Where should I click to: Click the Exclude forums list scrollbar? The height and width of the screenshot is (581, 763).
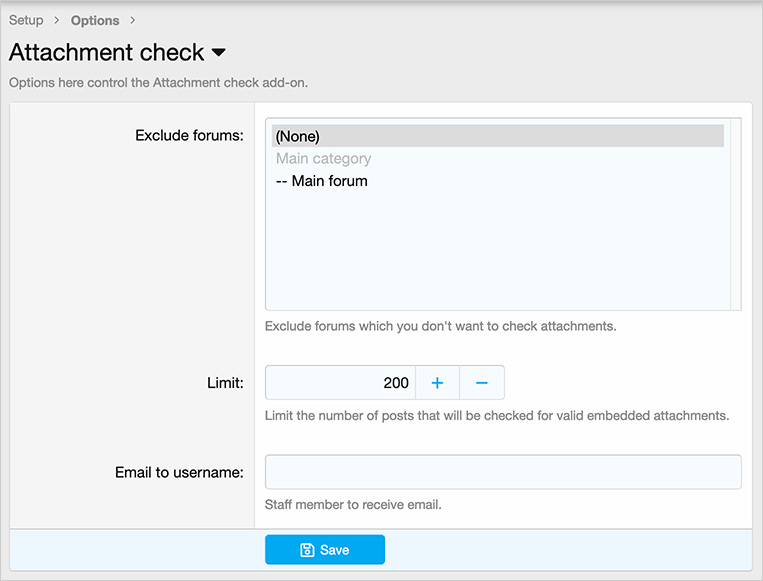point(736,214)
